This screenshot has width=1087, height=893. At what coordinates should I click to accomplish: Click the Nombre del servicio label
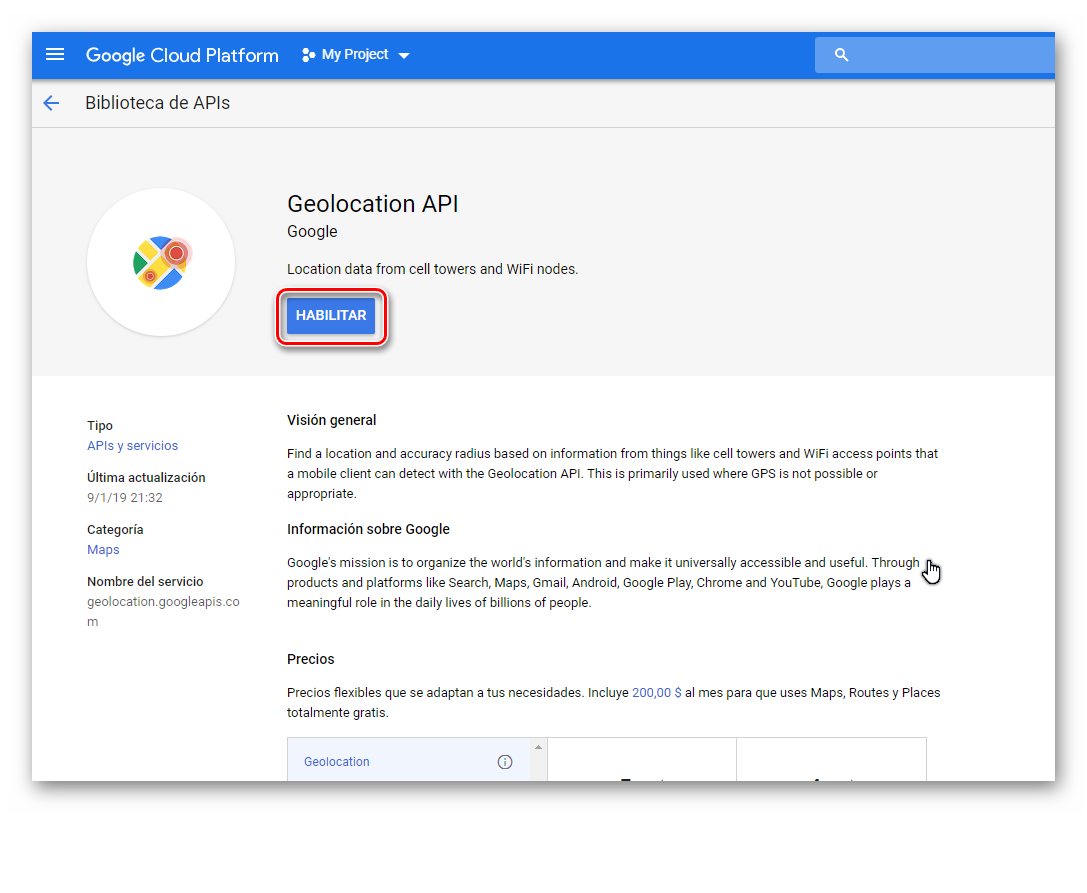click(145, 582)
